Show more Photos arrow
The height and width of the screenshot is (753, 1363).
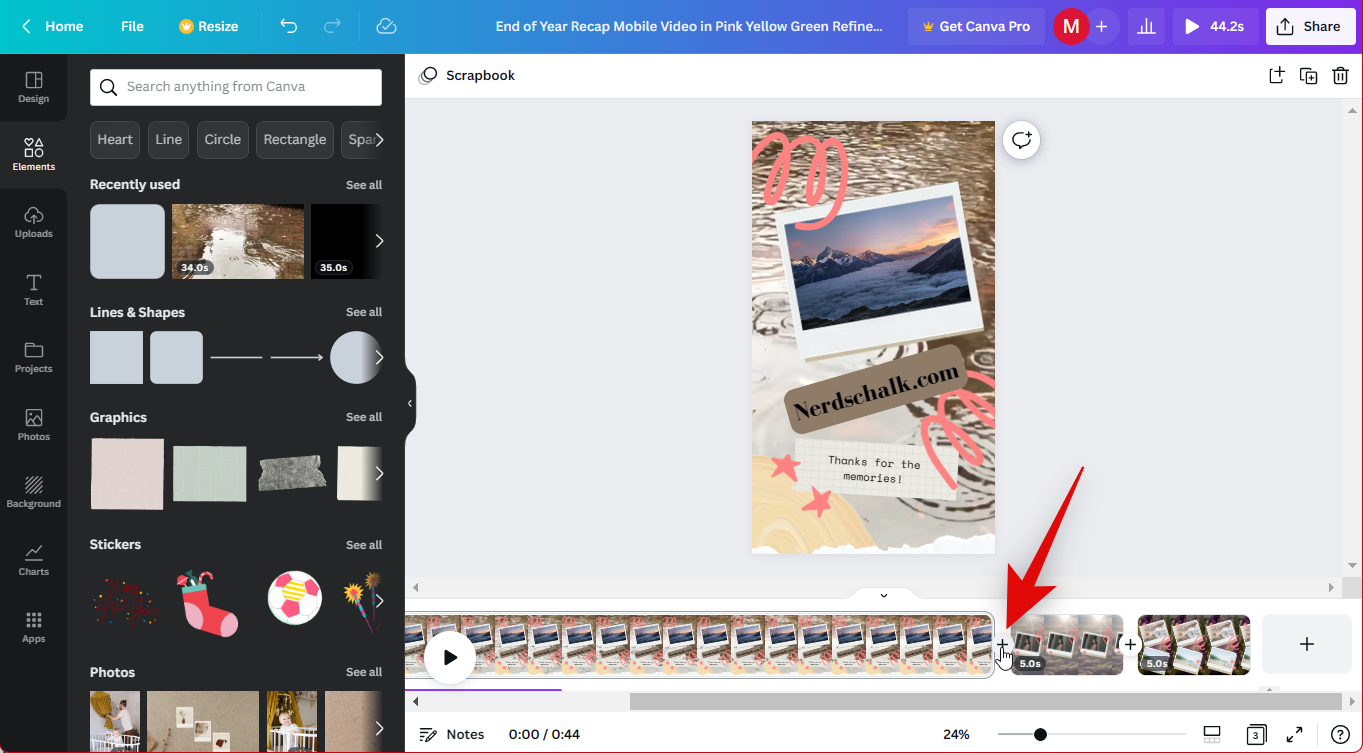(378, 728)
